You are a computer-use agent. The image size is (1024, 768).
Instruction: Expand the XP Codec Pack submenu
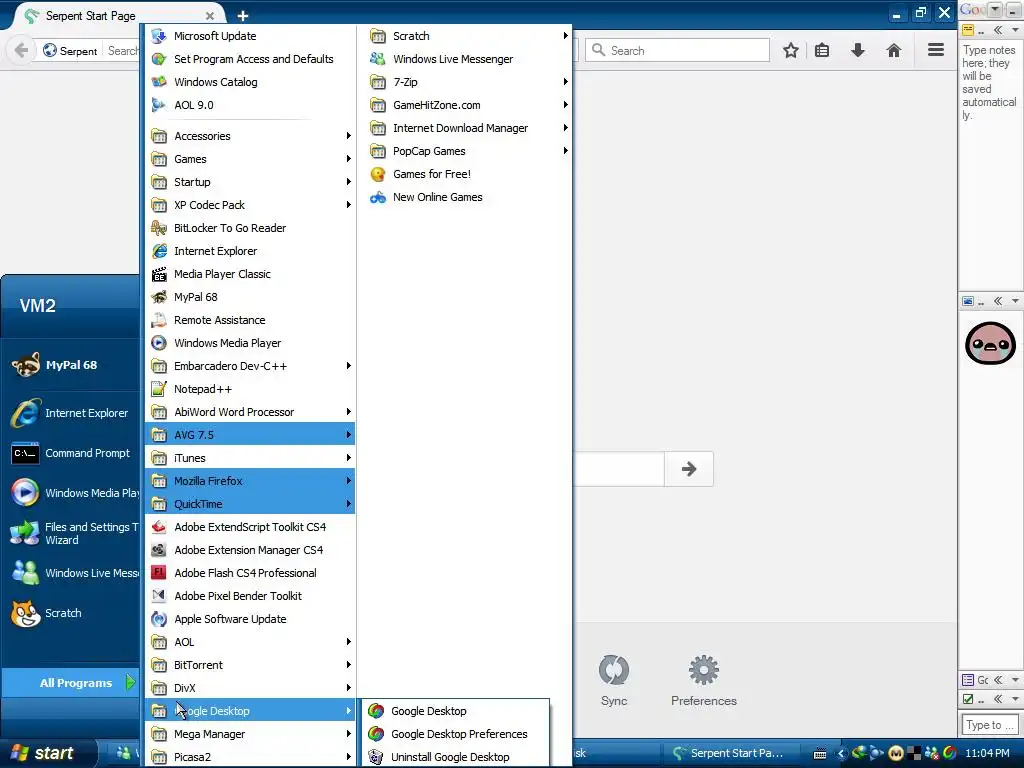pyautogui.click(x=250, y=205)
